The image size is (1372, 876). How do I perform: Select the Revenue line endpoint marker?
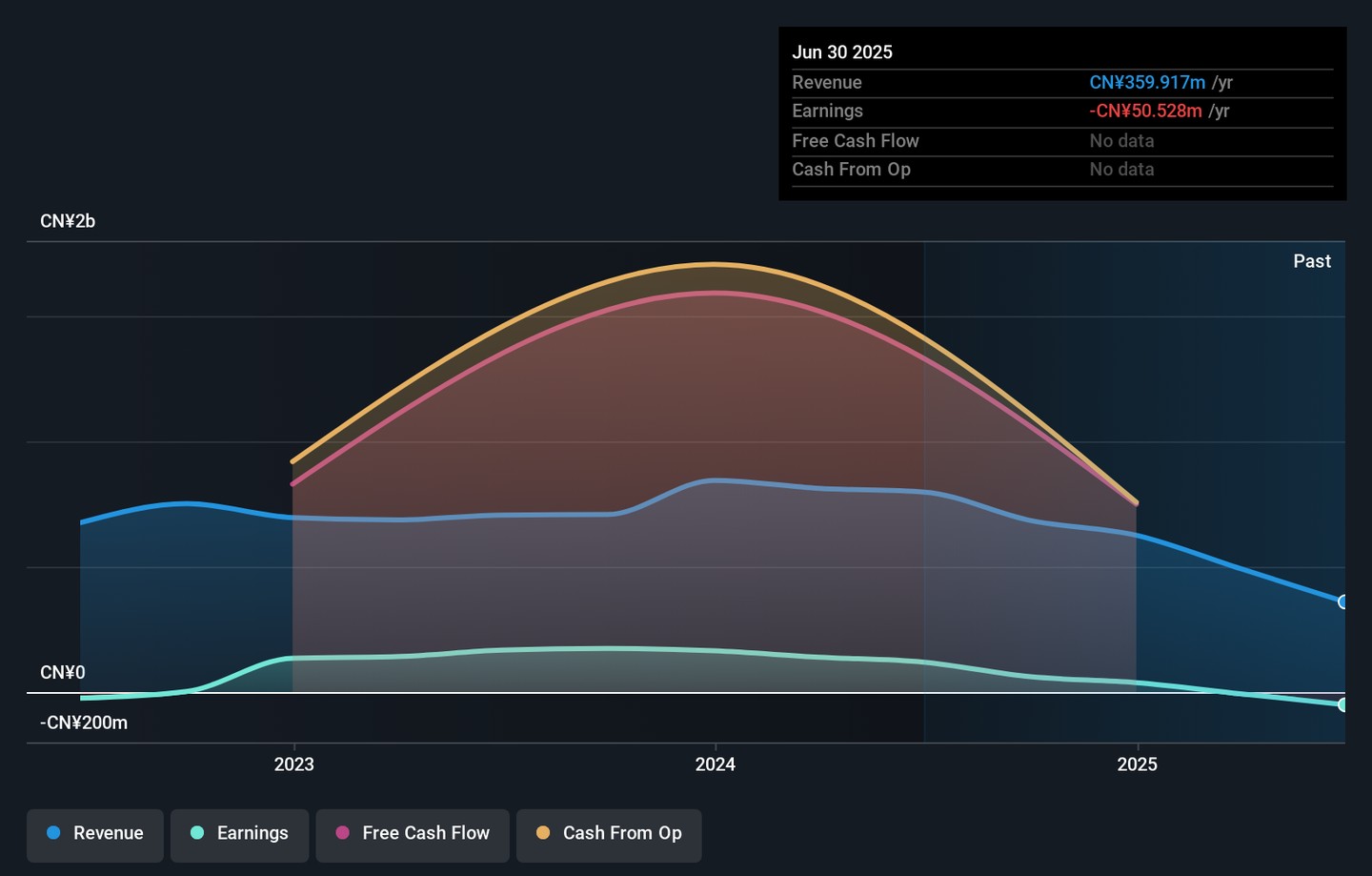coord(1342,601)
